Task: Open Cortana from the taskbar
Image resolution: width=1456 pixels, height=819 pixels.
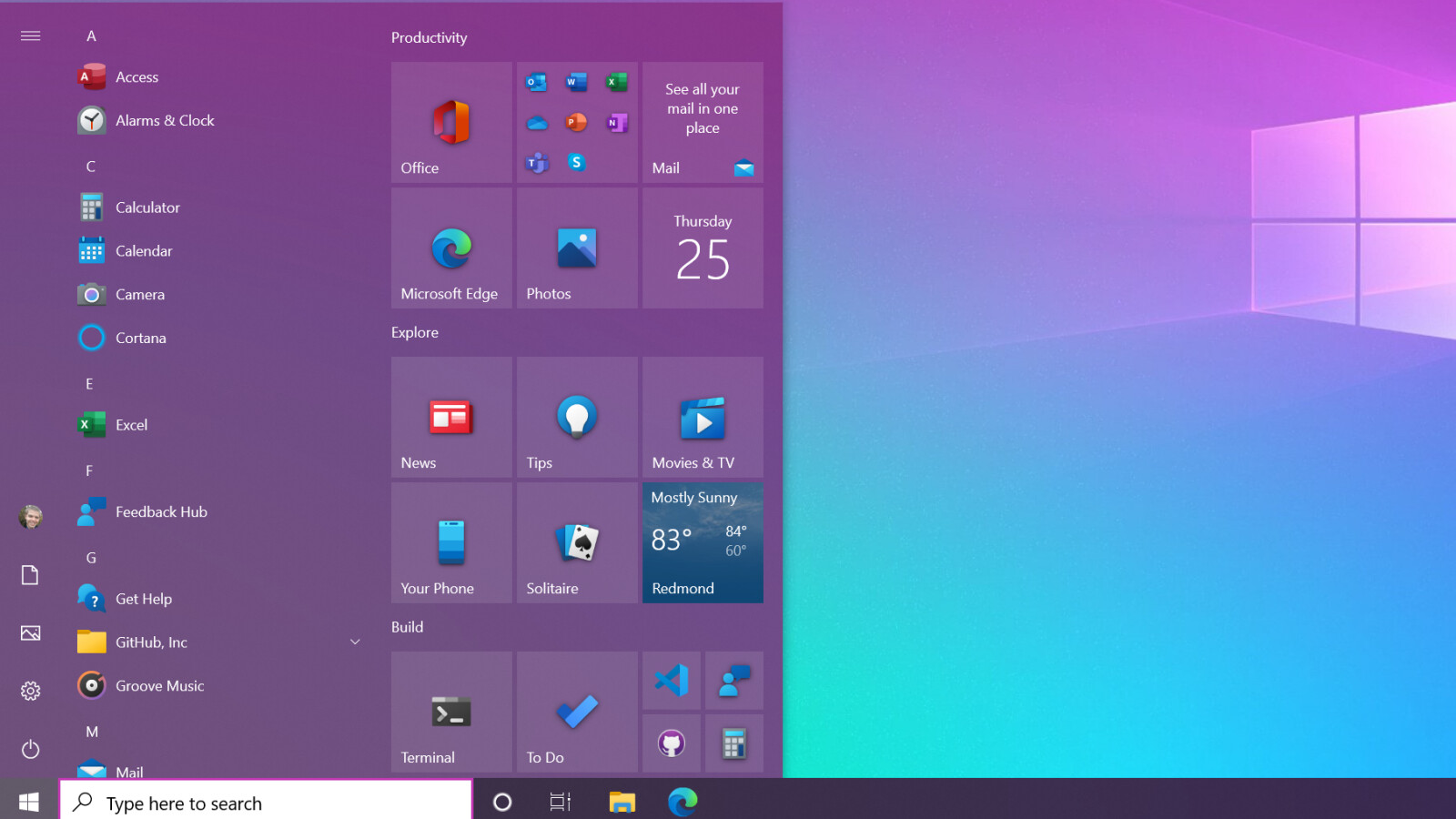Action: point(502,802)
